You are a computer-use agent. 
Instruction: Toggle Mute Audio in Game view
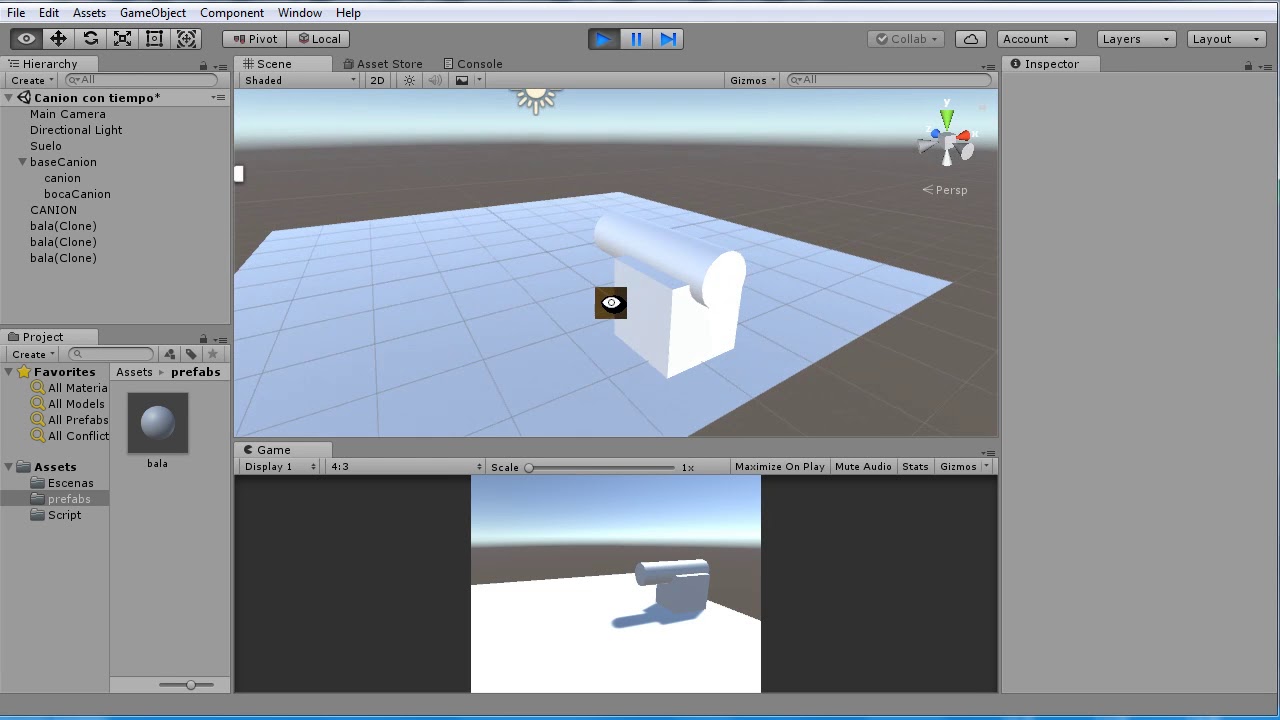[863, 467]
